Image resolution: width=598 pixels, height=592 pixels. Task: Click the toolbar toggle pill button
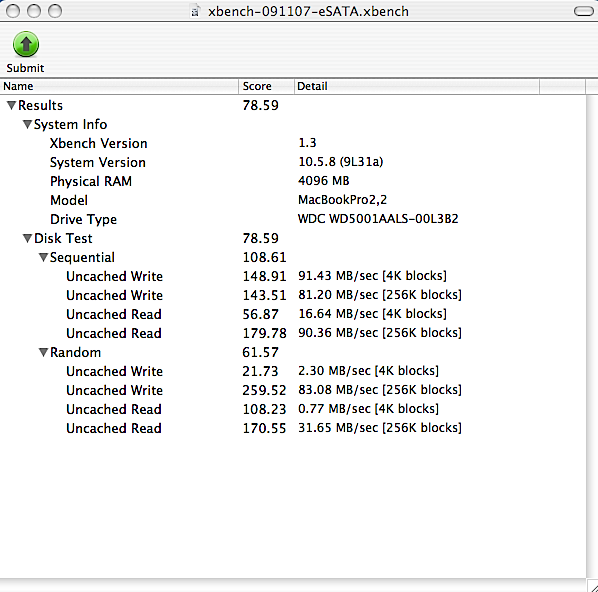point(584,11)
